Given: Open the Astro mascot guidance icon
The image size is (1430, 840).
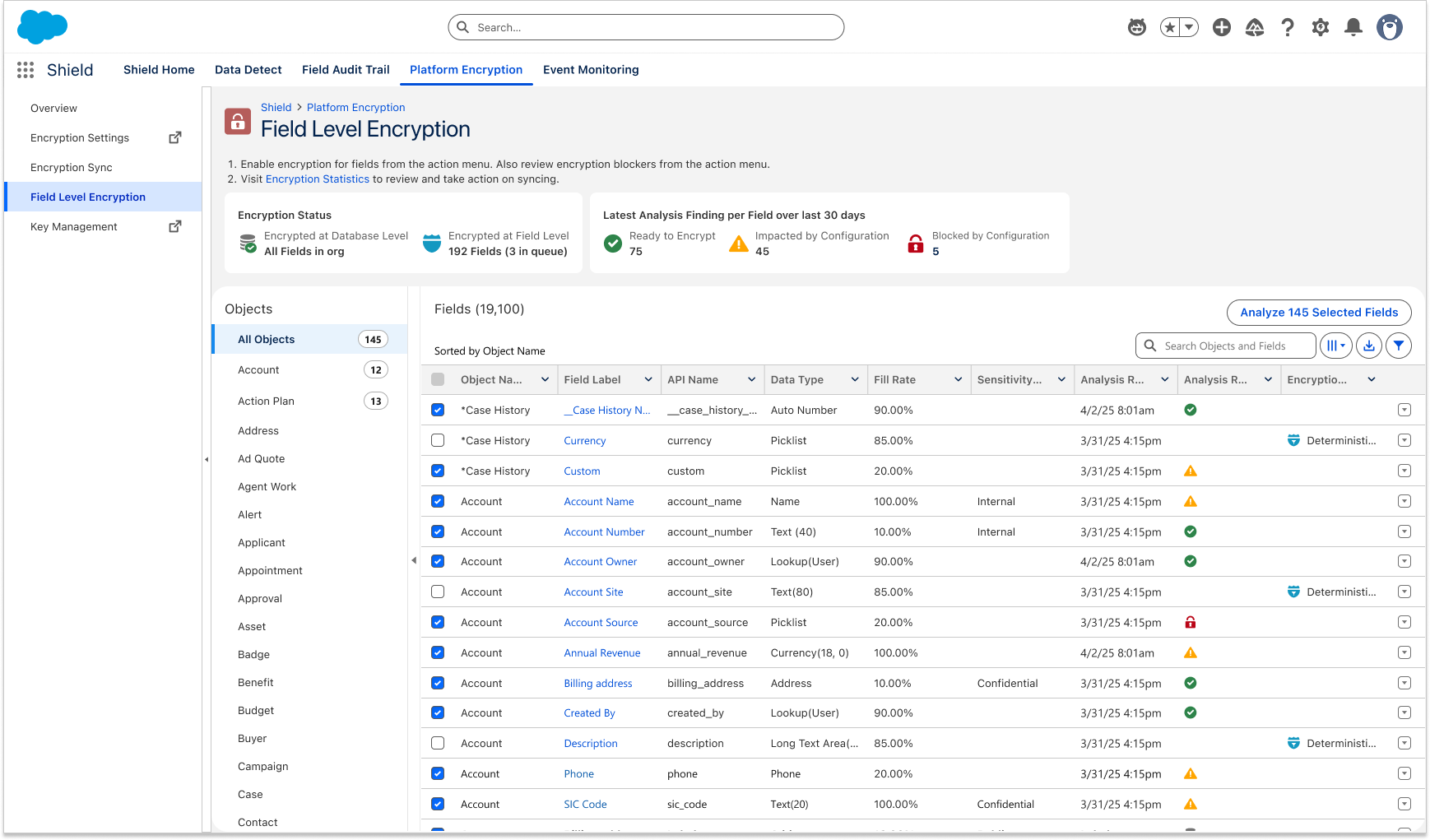Looking at the screenshot, I should click(x=1137, y=27).
